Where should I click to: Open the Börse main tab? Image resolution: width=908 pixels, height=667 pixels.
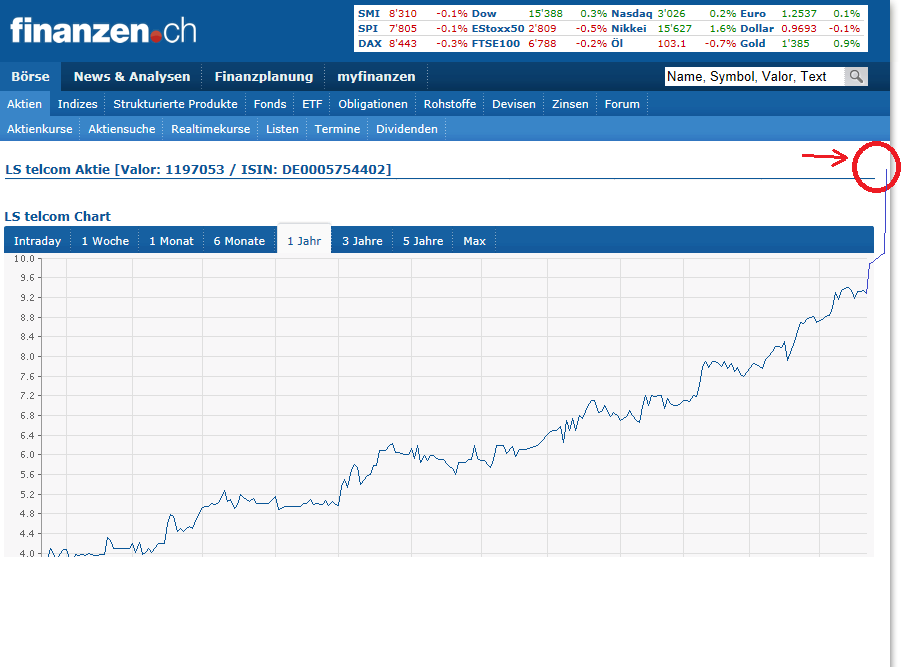30,77
